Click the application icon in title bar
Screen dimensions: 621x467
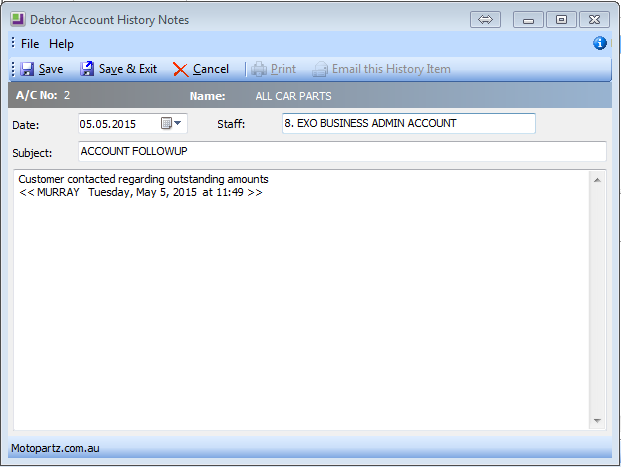click(x=18, y=19)
